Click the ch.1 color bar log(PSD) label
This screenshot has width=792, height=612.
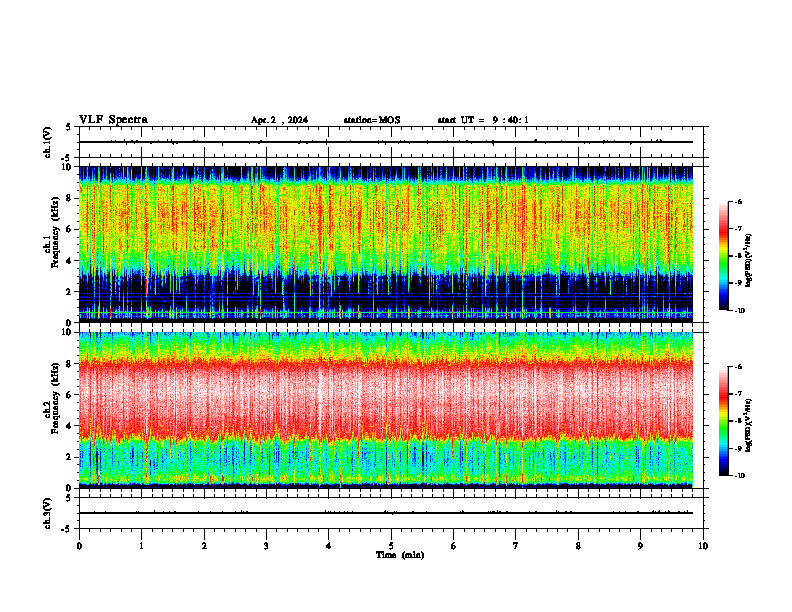click(x=749, y=260)
